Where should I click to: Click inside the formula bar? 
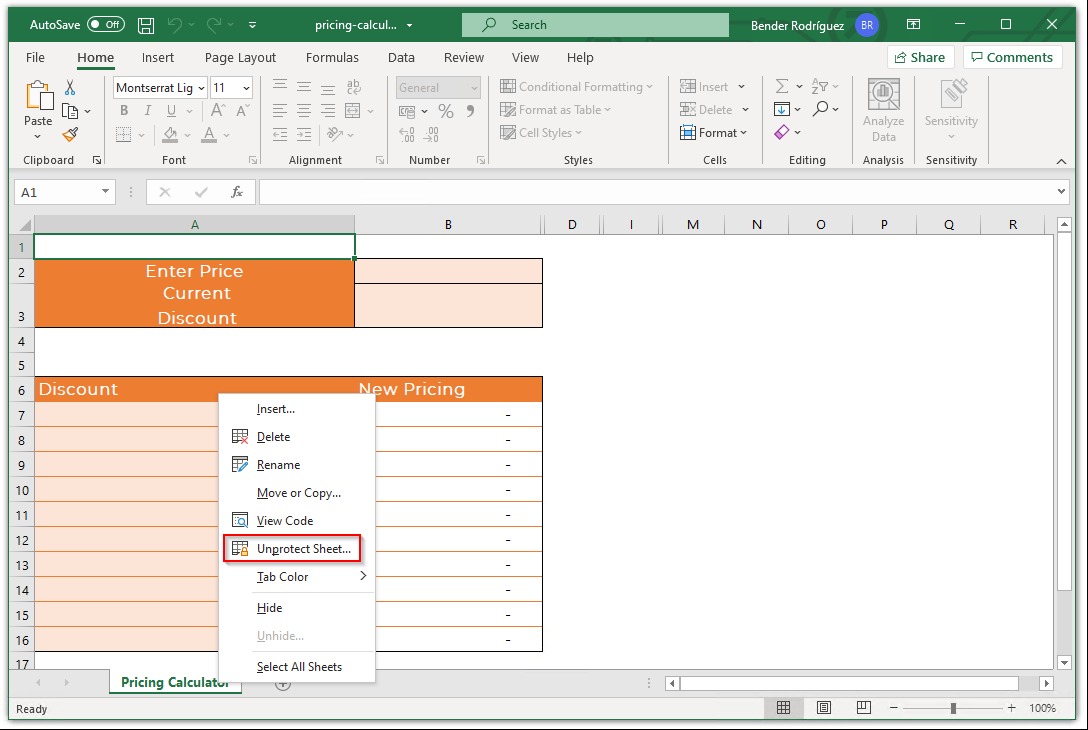click(600, 191)
